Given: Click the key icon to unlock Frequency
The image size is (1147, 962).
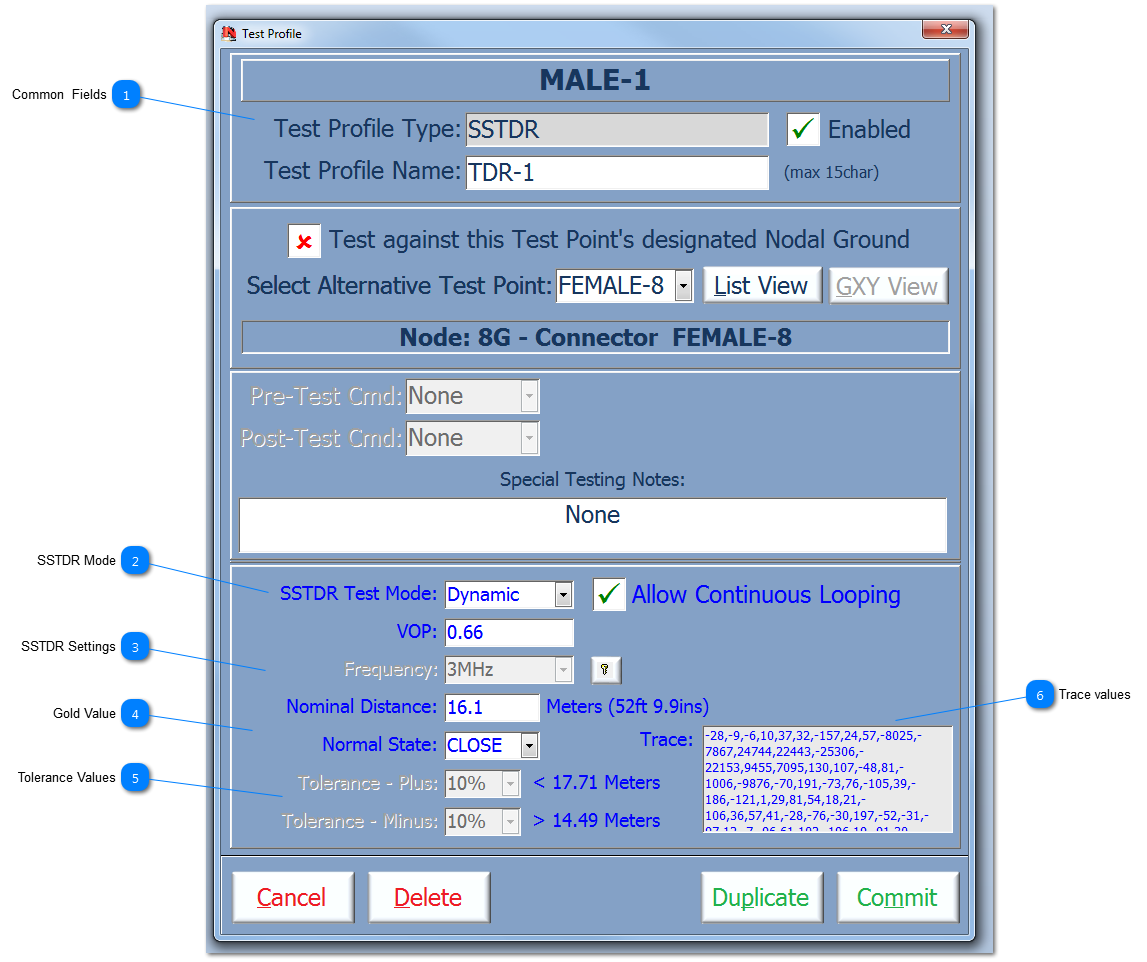Looking at the screenshot, I should point(605,670).
